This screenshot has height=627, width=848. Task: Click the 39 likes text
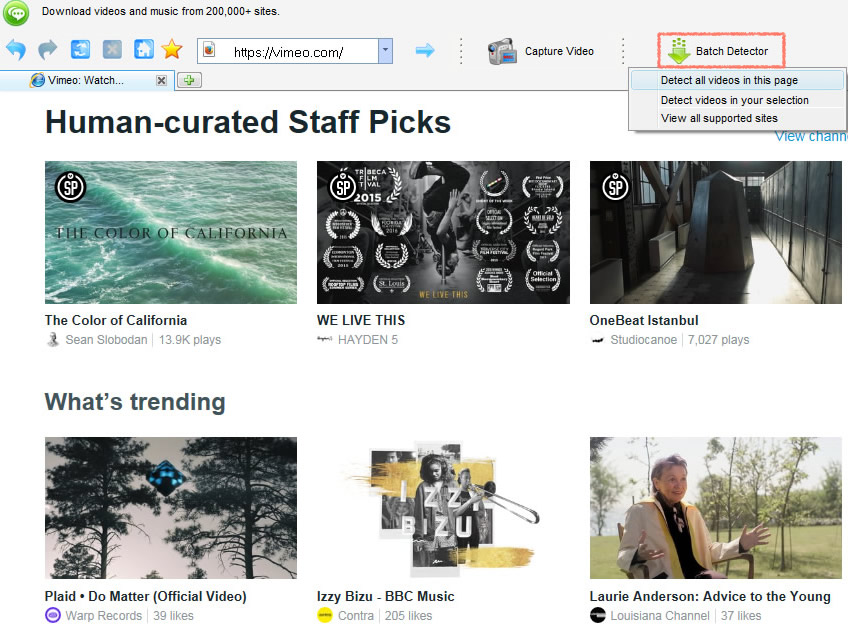(x=173, y=616)
